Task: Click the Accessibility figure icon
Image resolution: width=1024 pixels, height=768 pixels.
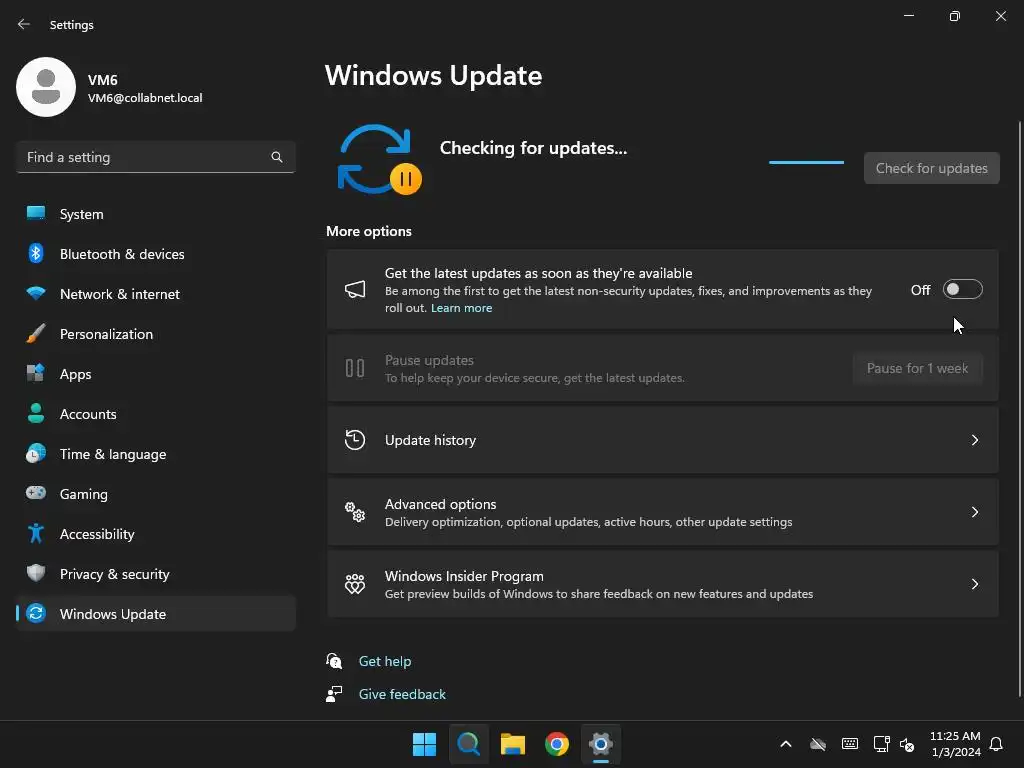Action: (36, 534)
